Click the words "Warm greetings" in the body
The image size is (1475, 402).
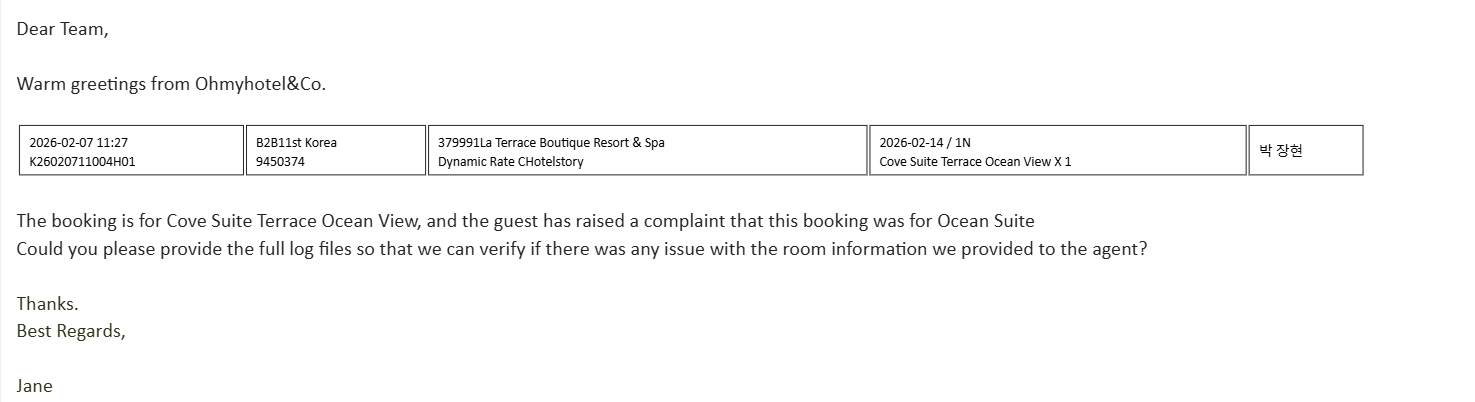coord(79,84)
